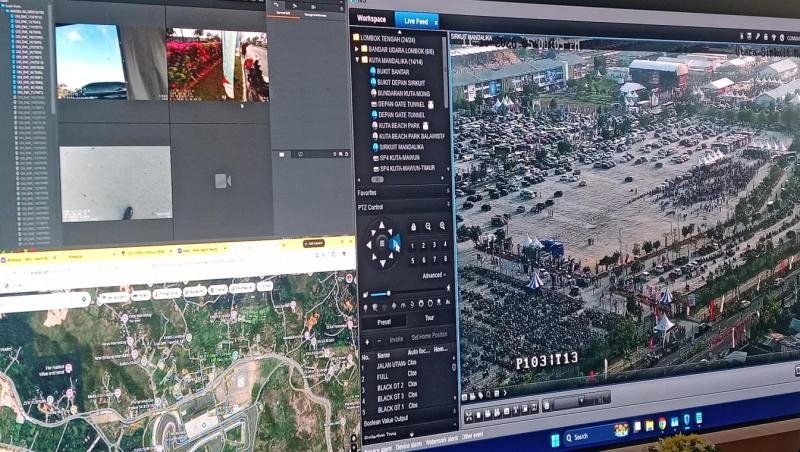Select the BLACK GT 3 preset row
This screenshot has width=800, height=452.
(x=407, y=397)
